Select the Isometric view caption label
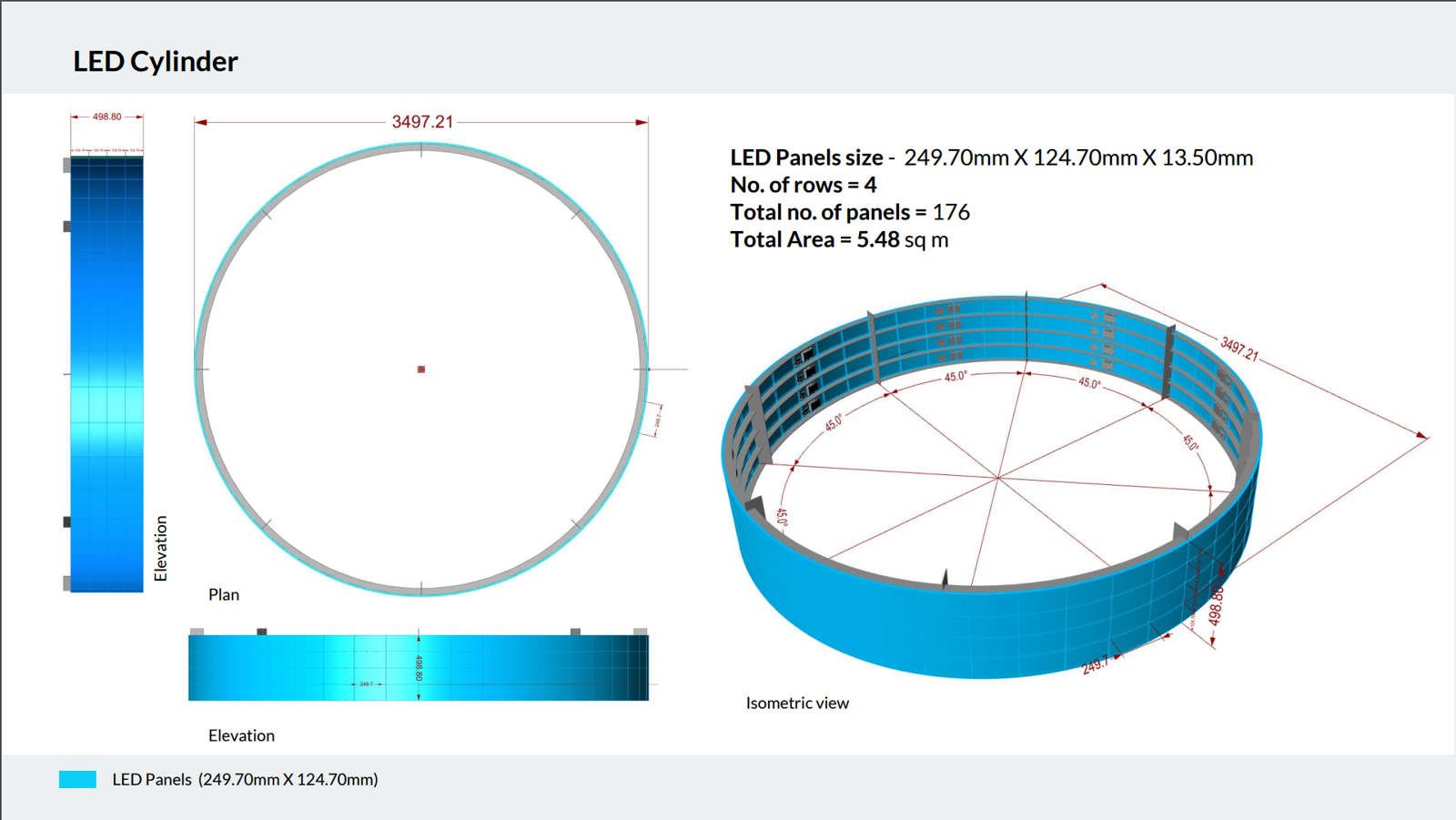The image size is (1456, 820). click(x=797, y=703)
